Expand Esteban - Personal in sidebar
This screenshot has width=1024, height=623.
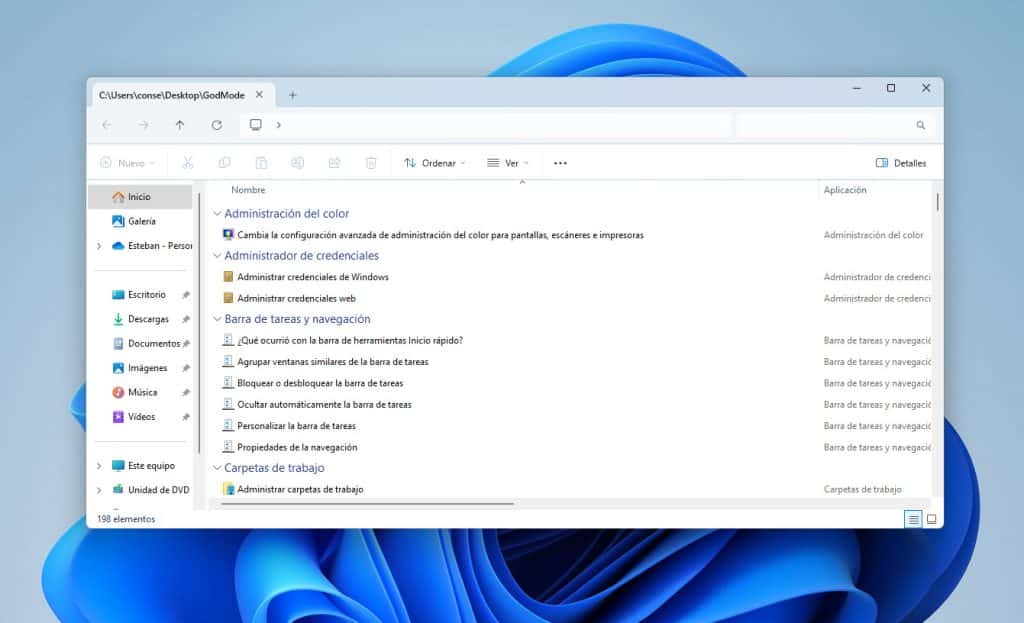99,246
